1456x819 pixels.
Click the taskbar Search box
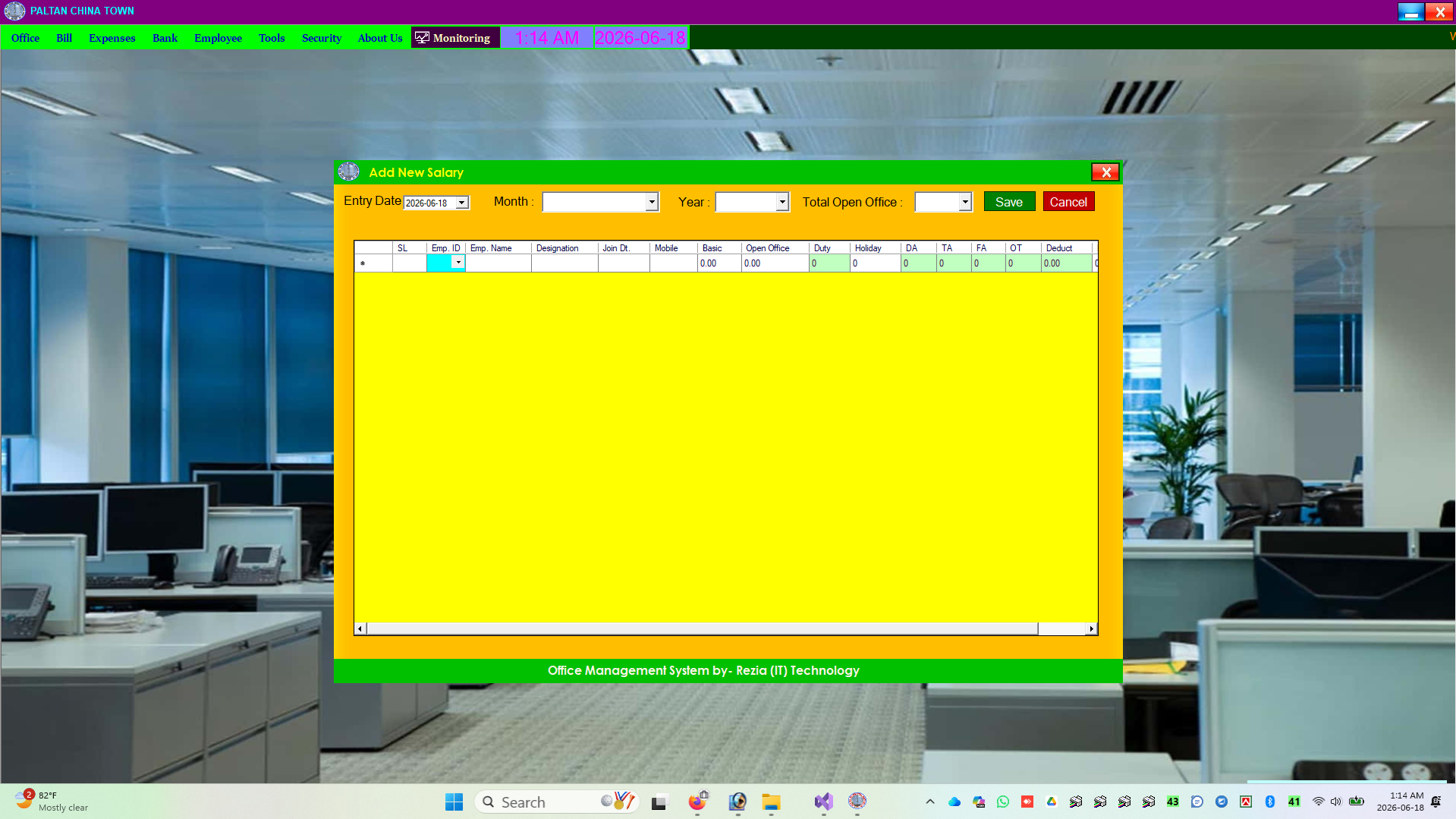point(557,802)
